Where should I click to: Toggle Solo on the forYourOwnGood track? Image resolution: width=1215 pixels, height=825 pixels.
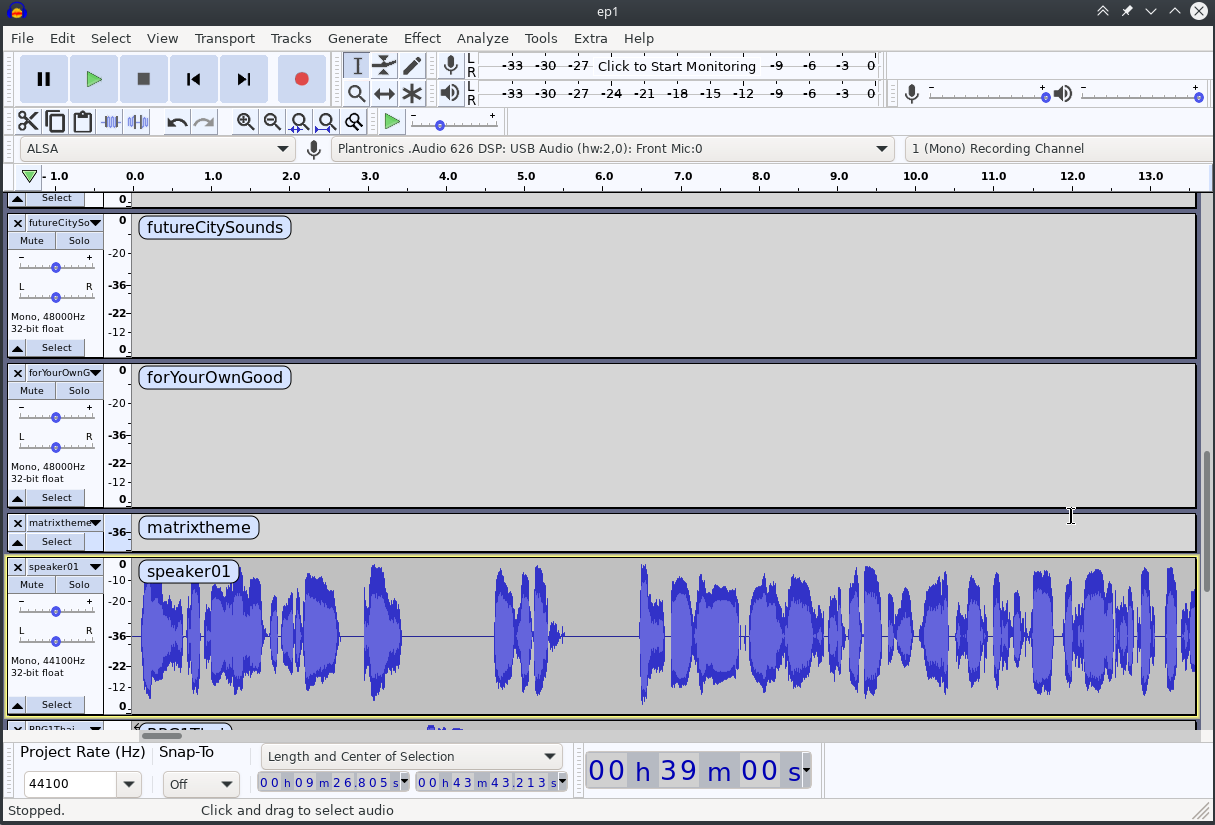tap(78, 390)
